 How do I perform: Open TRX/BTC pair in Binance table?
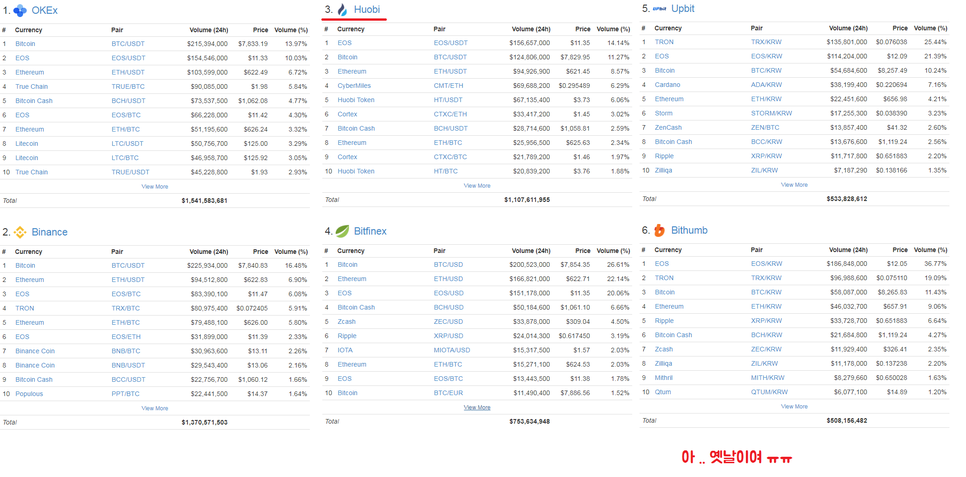pyautogui.click(x=125, y=308)
